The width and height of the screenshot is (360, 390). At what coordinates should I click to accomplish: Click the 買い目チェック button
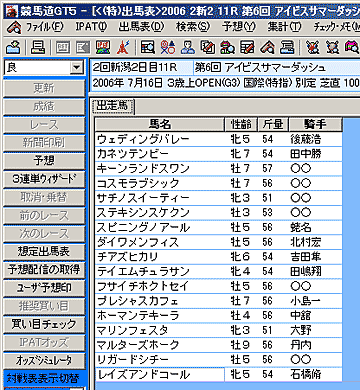44,324
